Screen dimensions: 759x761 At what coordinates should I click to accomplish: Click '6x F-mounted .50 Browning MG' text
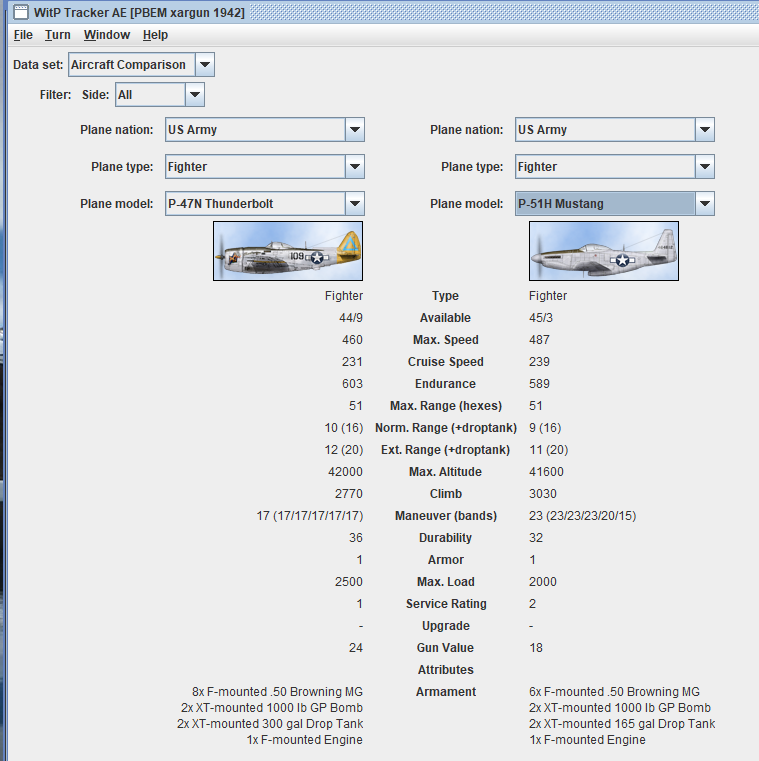pyautogui.click(x=614, y=692)
